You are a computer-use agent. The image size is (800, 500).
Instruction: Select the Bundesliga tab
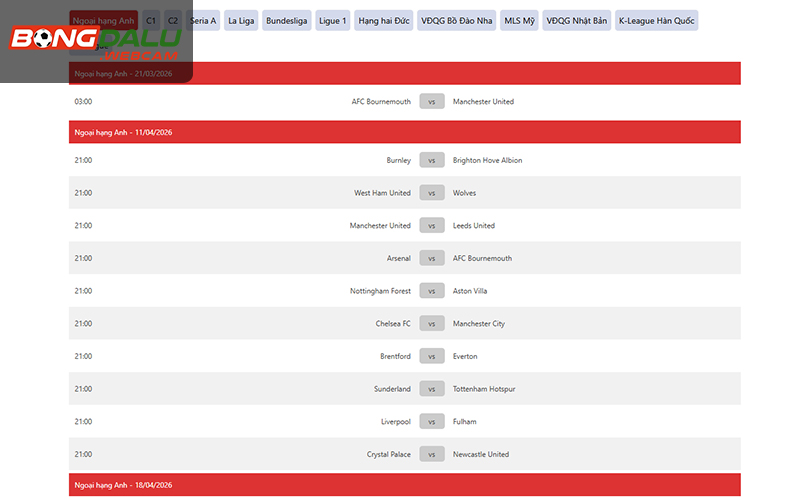286,20
